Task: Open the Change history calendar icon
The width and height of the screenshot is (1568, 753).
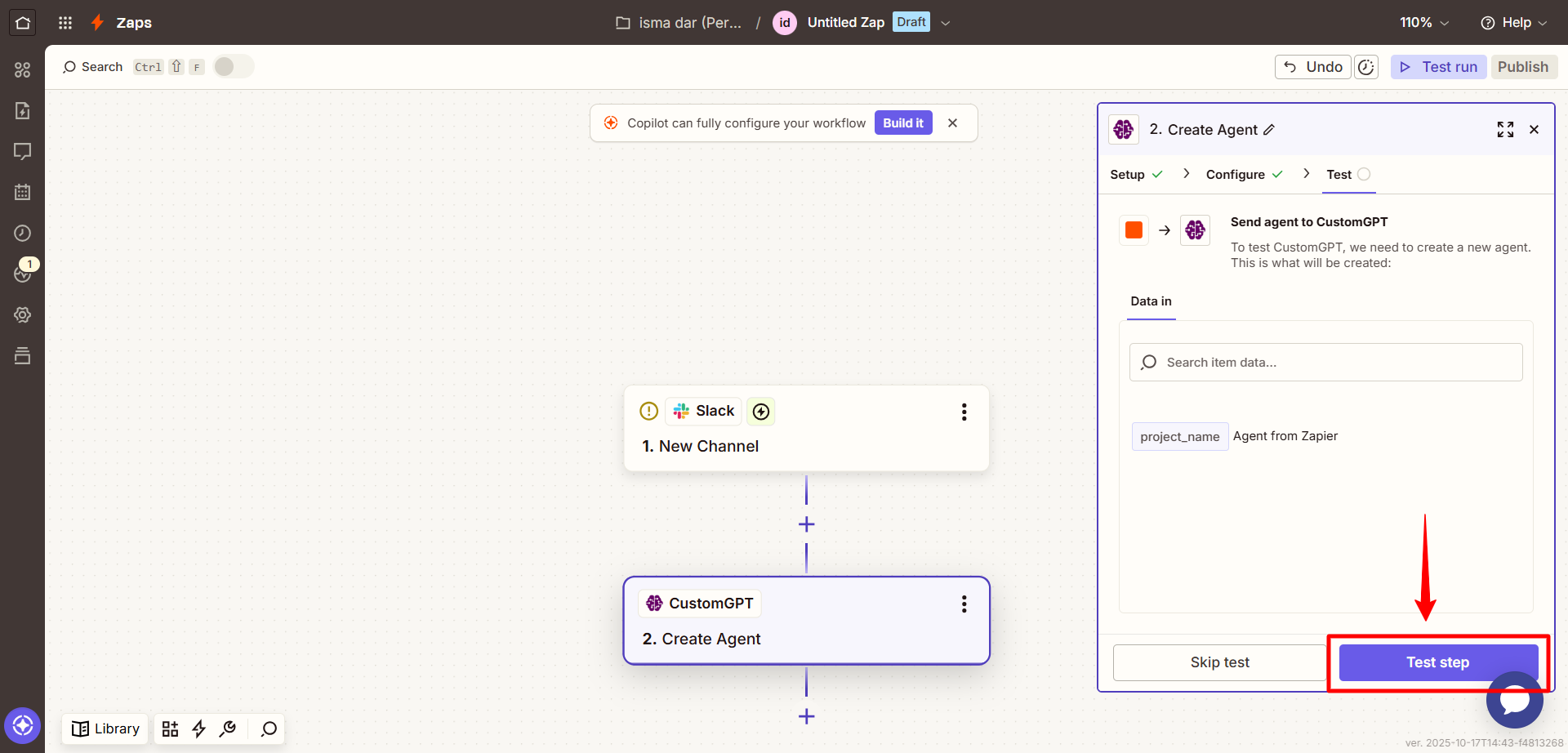Action: pyautogui.click(x=23, y=192)
